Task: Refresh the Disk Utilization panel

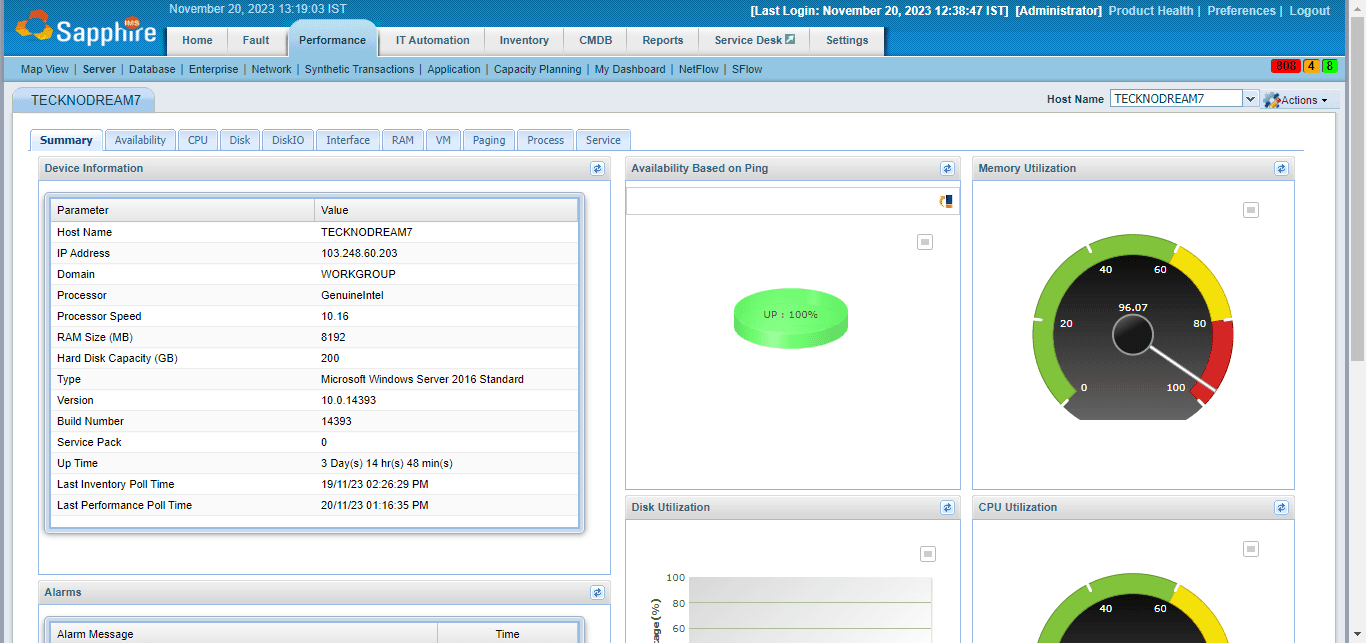Action: pos(947,508)
